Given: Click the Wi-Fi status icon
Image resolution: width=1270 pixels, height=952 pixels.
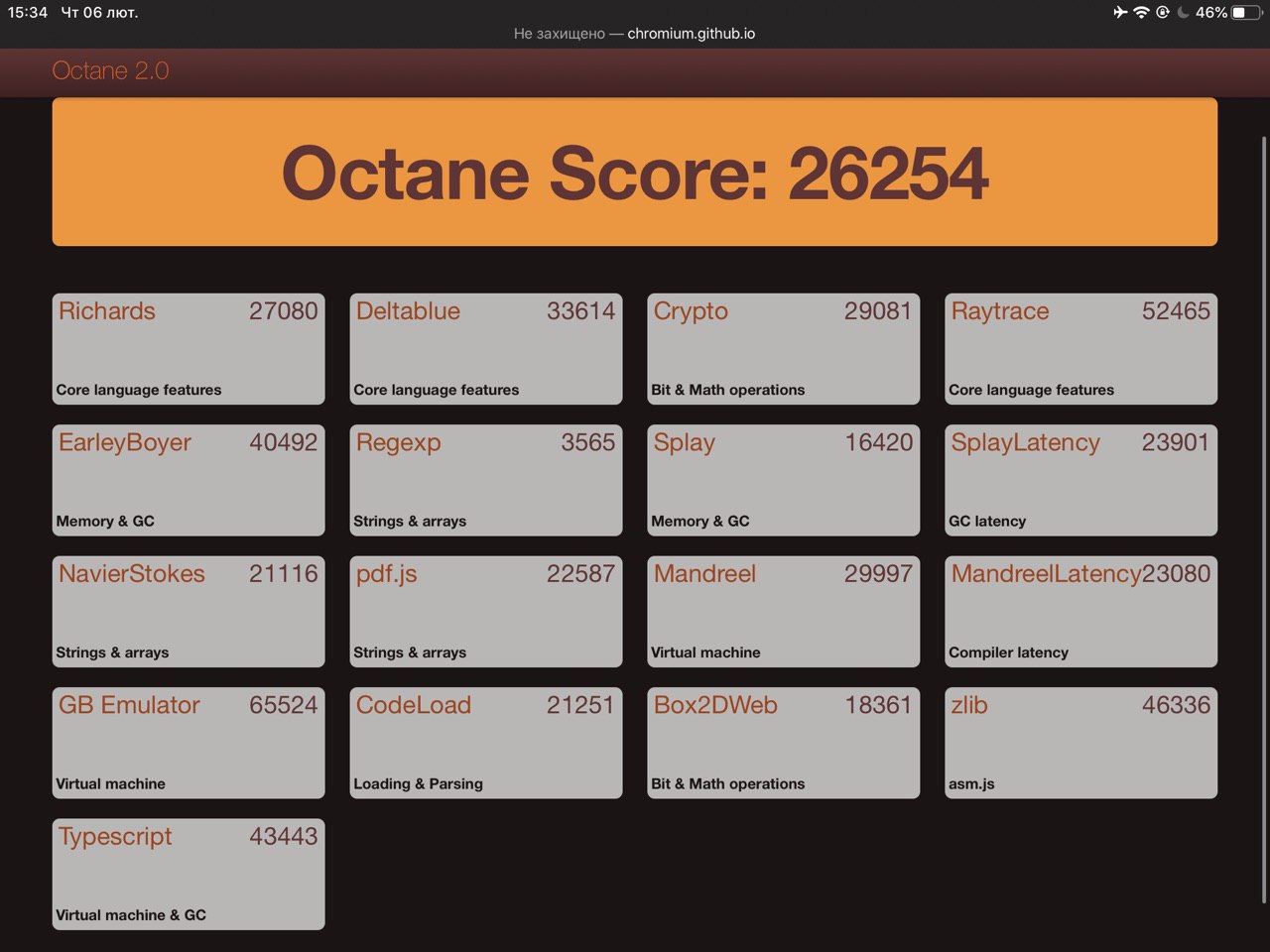Looking at the screenshot, I should pos(1141,13).
